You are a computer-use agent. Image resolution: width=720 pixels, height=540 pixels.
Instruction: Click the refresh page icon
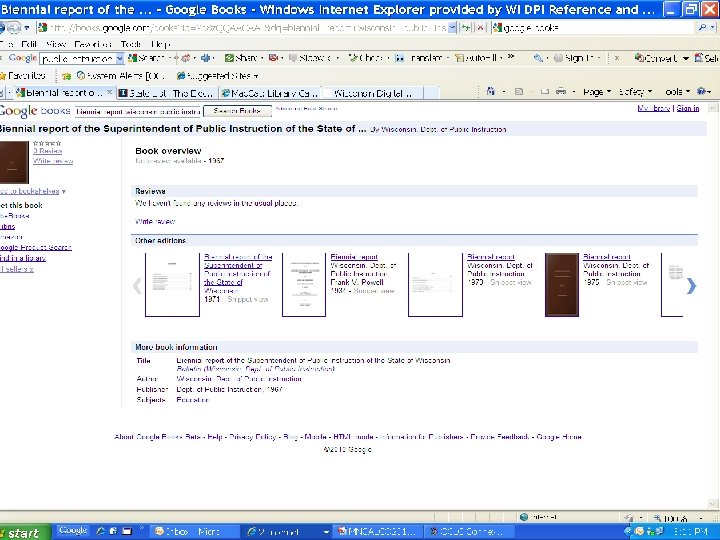(x=467, y=28)
